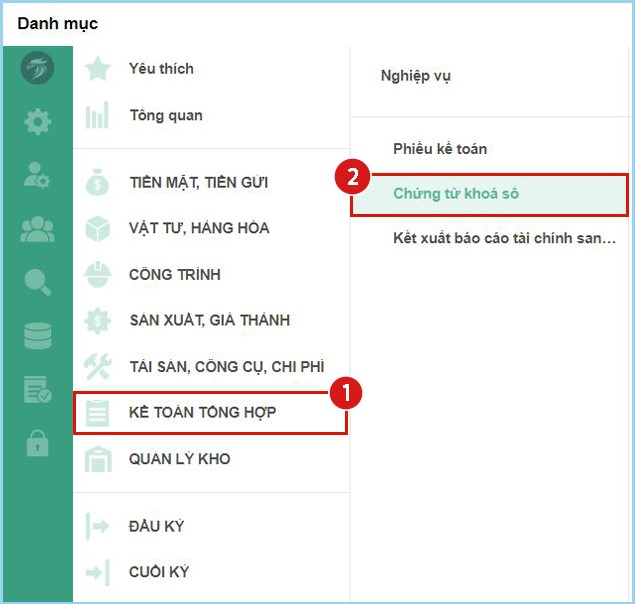635x604 pixels.
Task: Click the magnifier search icon in sidebar
Action: tap(37, 283)
